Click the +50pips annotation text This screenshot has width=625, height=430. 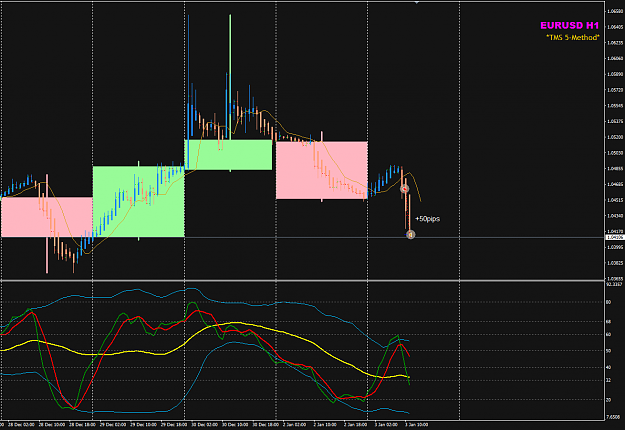click(x=427, y=219)
